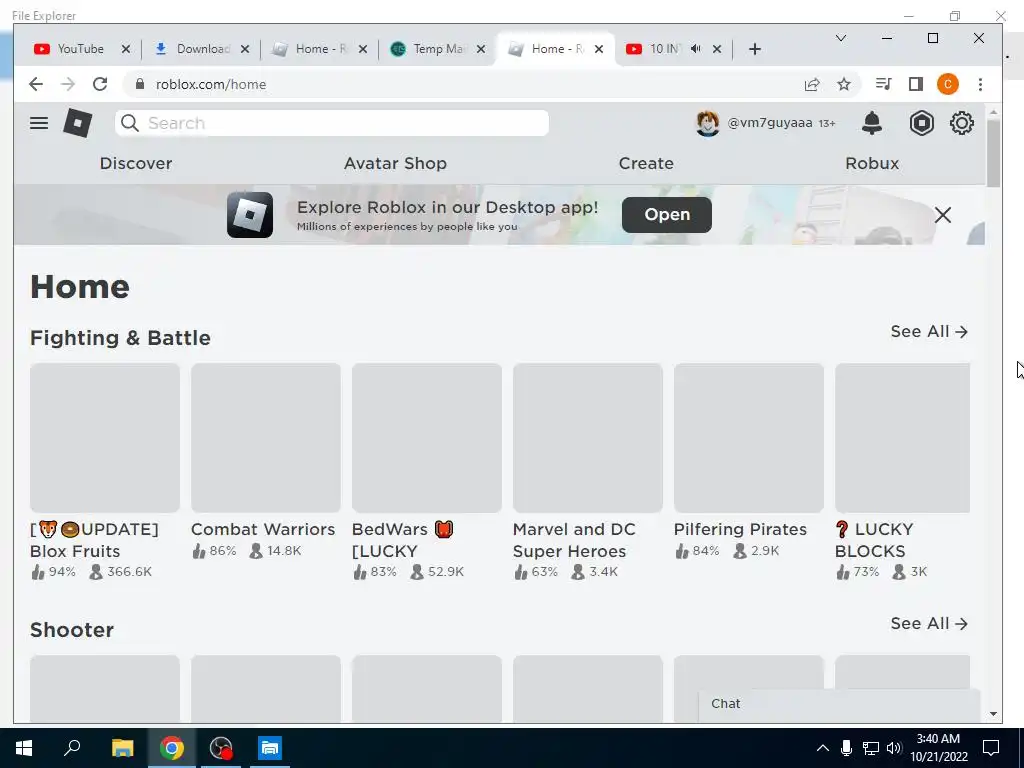The height and width of the screenshot is (768, 1024).
Task: Click the share page icon in address bar
Action: (x=812, y=84)
